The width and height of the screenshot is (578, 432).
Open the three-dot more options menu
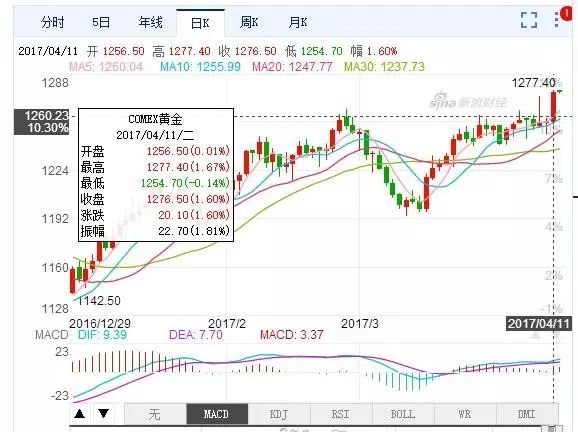click(x=556, y=20)
